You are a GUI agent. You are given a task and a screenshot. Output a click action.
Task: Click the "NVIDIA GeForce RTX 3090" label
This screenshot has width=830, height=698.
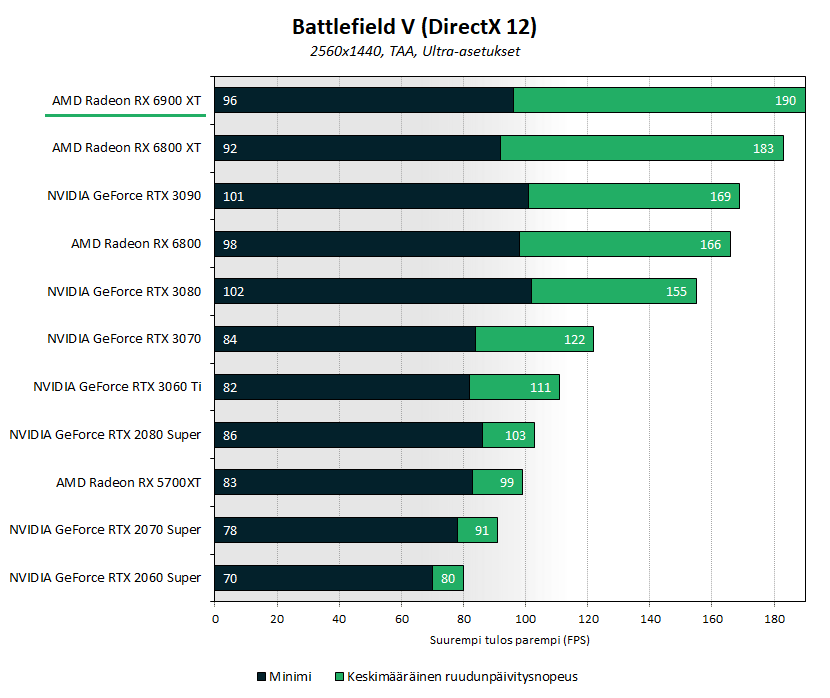click(x=124, y=196)
